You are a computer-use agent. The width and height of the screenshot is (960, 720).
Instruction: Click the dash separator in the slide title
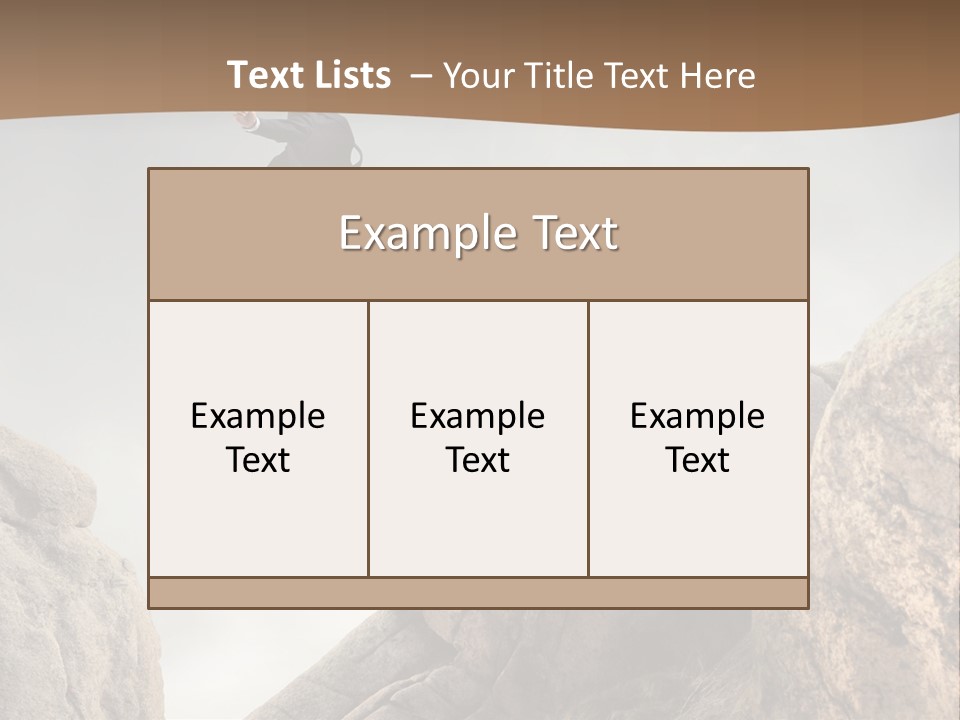click(420, 75)
